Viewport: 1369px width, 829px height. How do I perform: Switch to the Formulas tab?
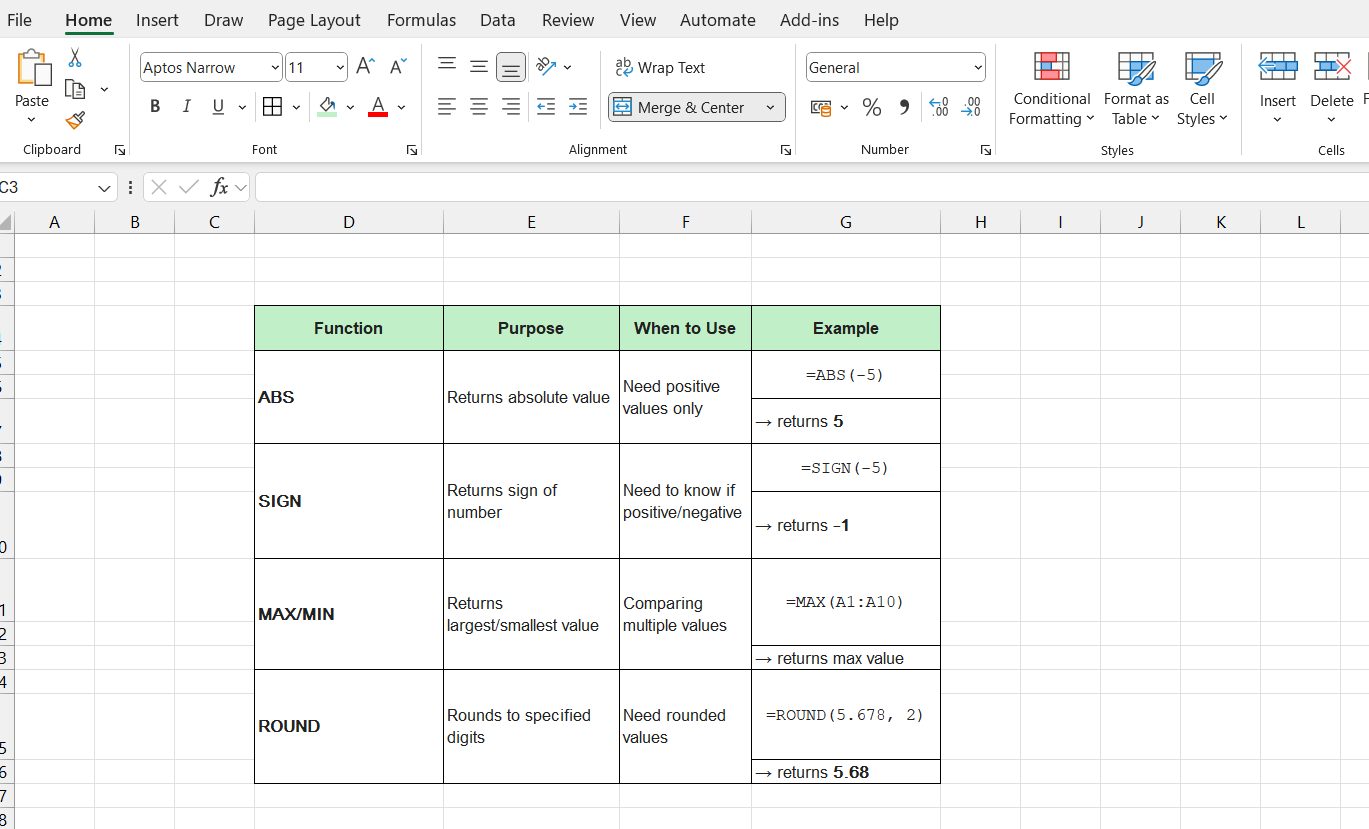click(x=421, y=20)
